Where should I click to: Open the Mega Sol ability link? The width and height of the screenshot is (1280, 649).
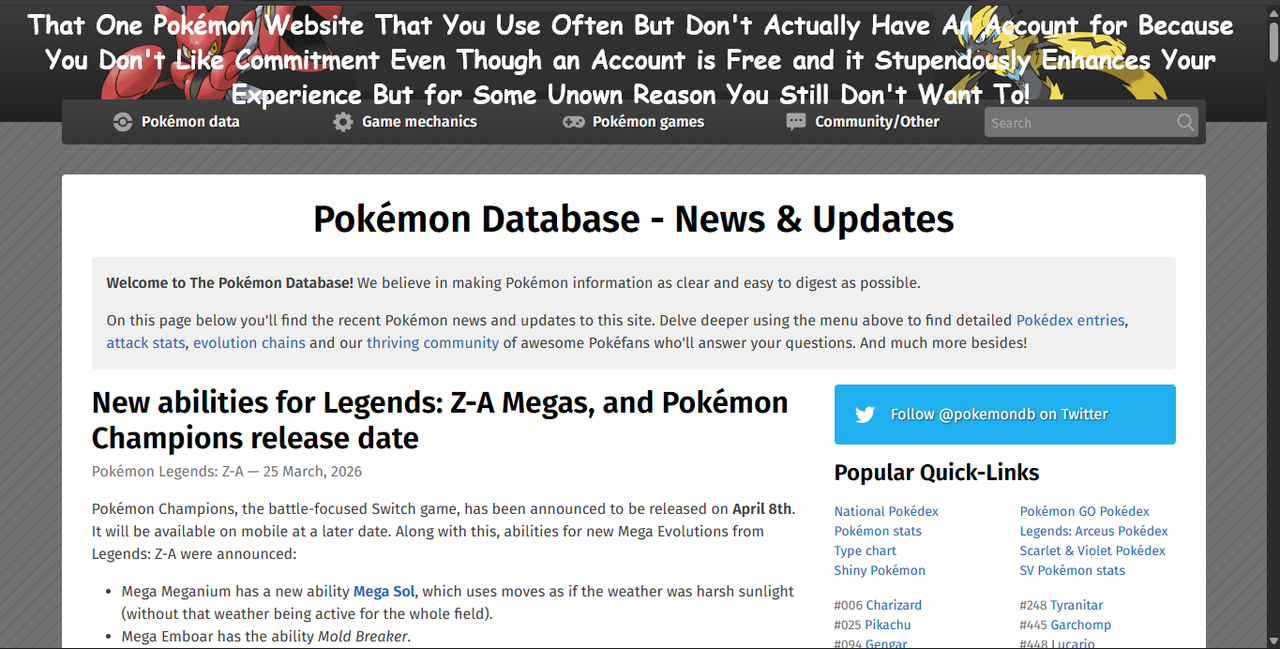pos(384,591)
